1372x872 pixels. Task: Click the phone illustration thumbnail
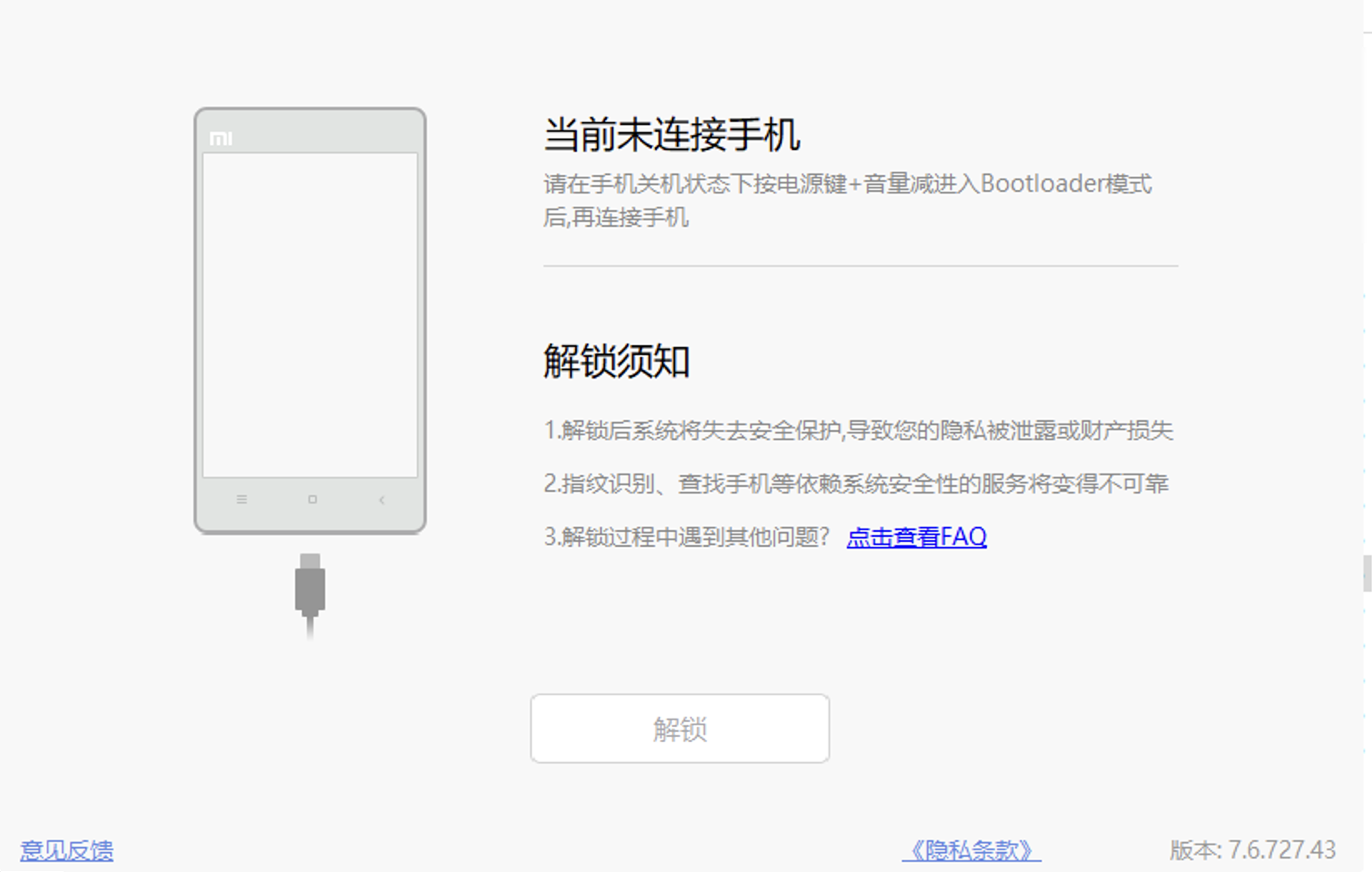click(x=310, y=320)
